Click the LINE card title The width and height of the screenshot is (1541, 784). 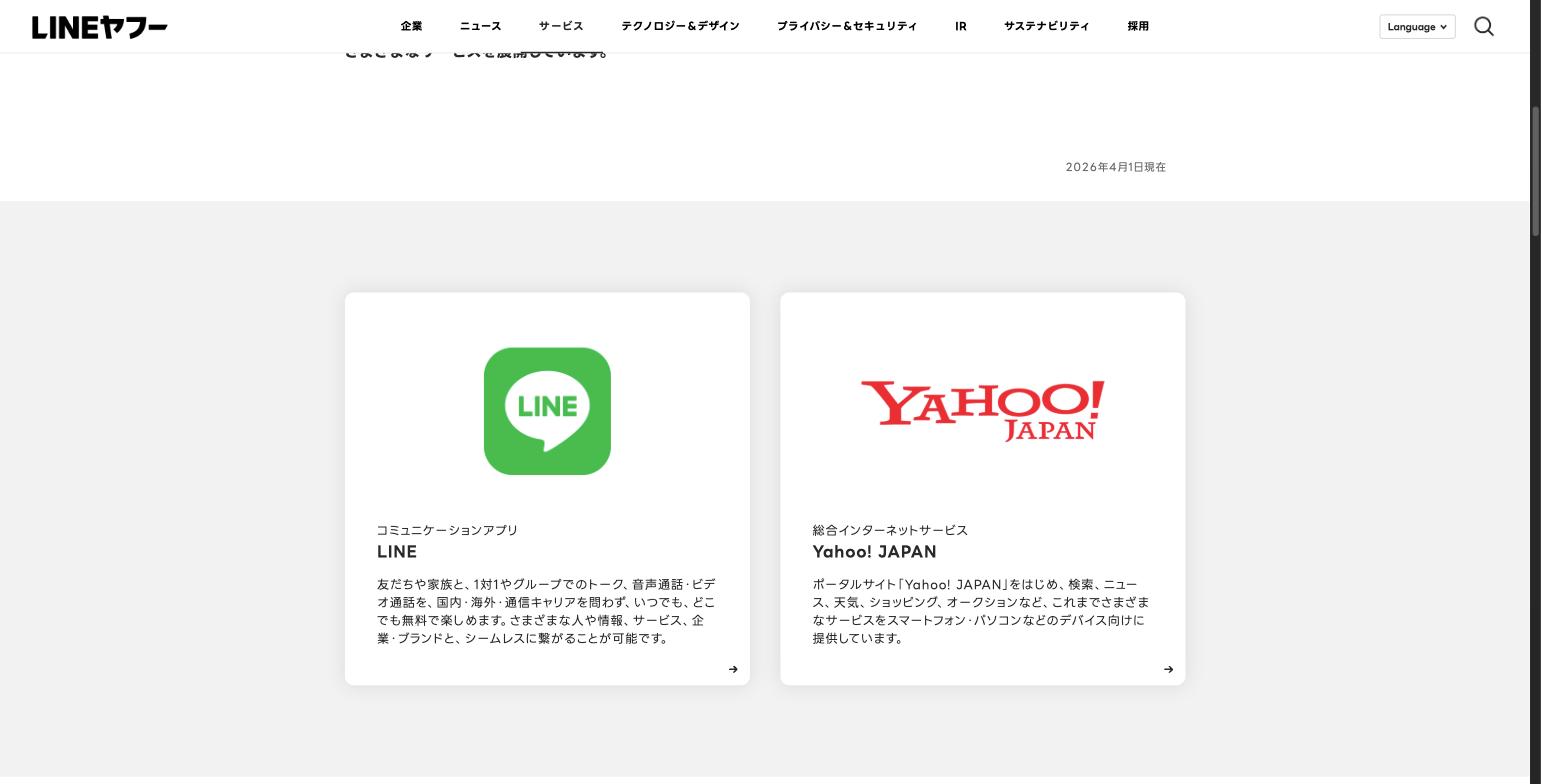397,551
